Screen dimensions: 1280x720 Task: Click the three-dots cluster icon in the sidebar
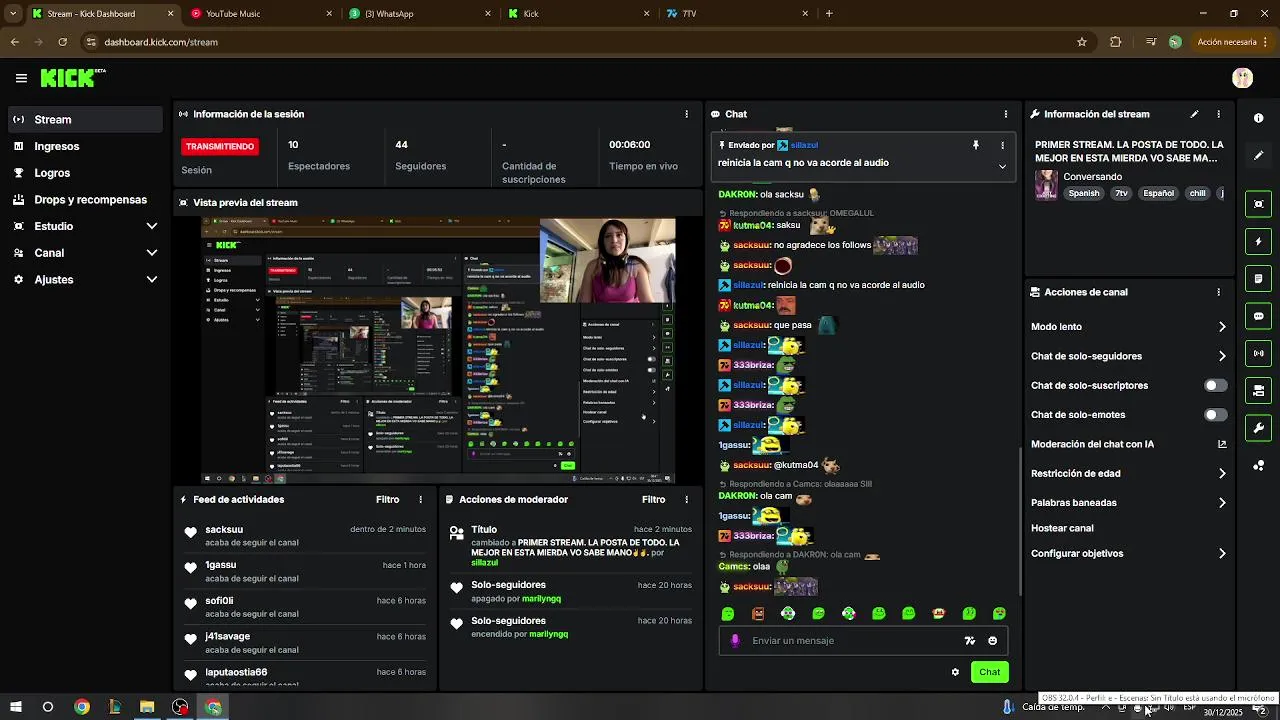(1258, 466)
